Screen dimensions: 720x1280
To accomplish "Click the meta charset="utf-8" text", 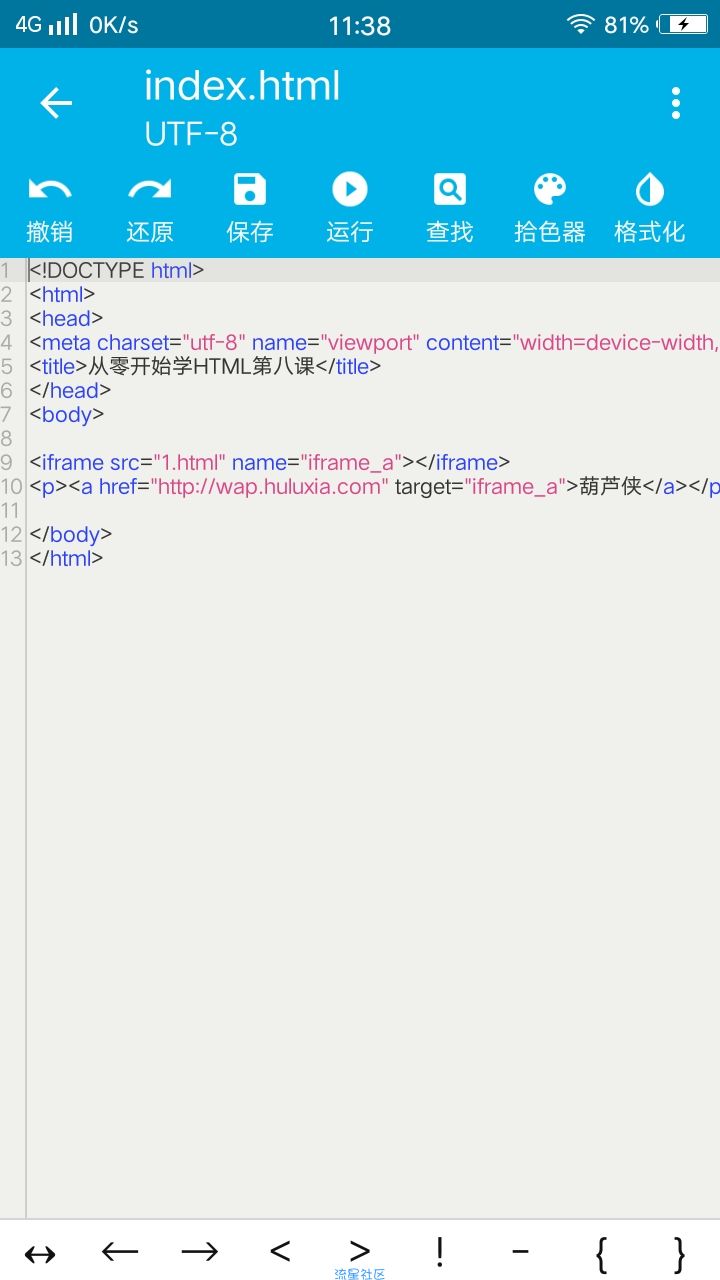I will coord(137,342).
